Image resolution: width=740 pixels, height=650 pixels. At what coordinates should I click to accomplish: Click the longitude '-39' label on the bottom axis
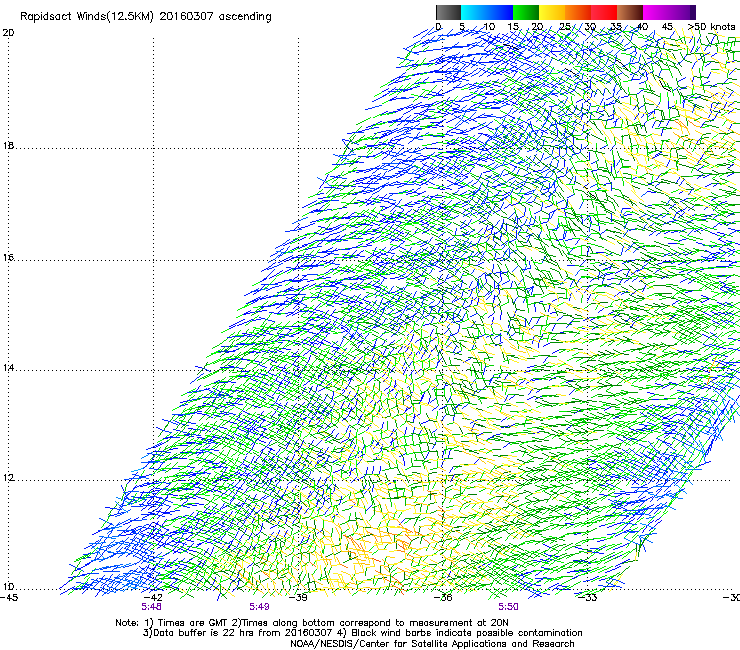coord(298,598)
